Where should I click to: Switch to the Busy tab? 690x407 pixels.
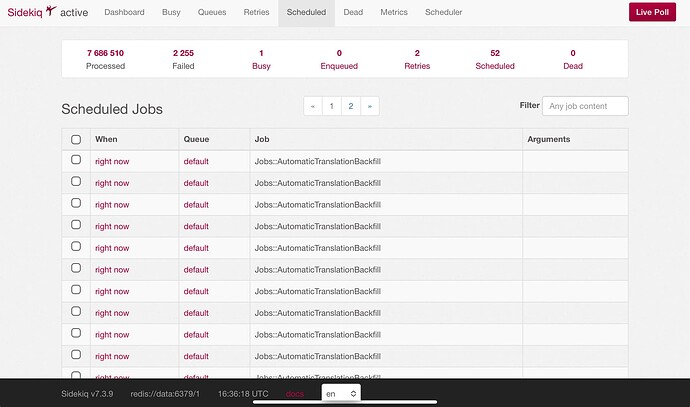pyautogui.click(x=171, y=12)
